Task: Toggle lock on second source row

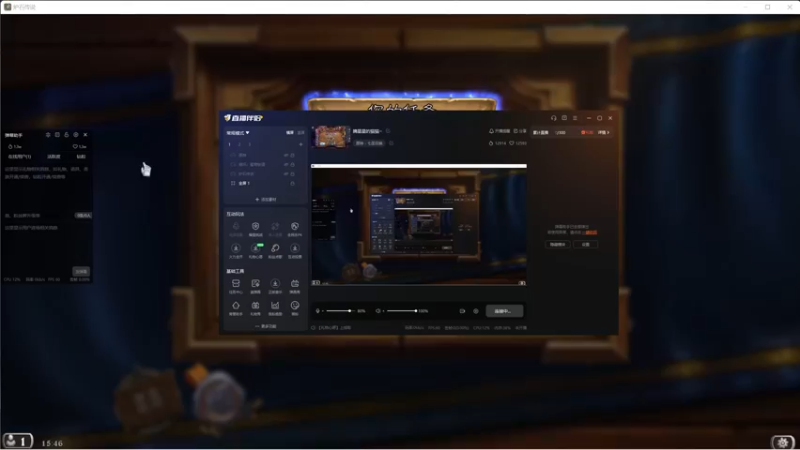Action: tap(292, 164)
